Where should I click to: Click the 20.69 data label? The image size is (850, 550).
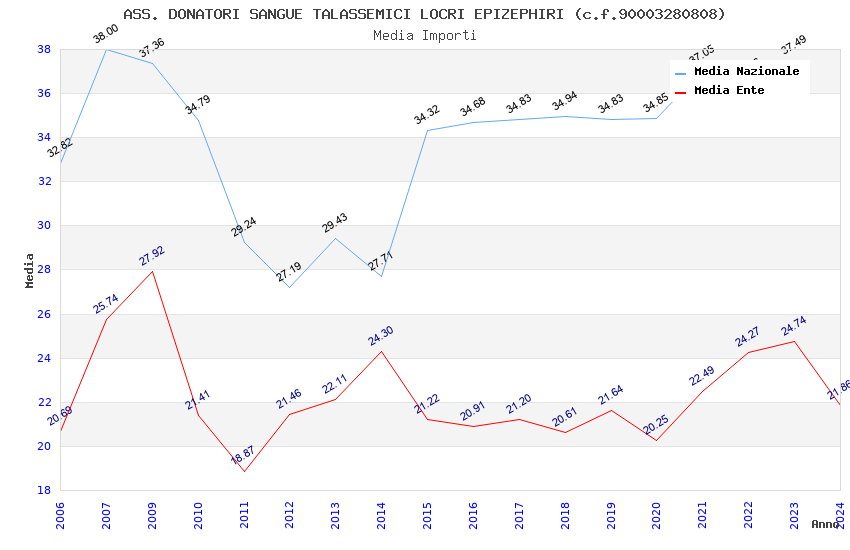coord(60,416)
